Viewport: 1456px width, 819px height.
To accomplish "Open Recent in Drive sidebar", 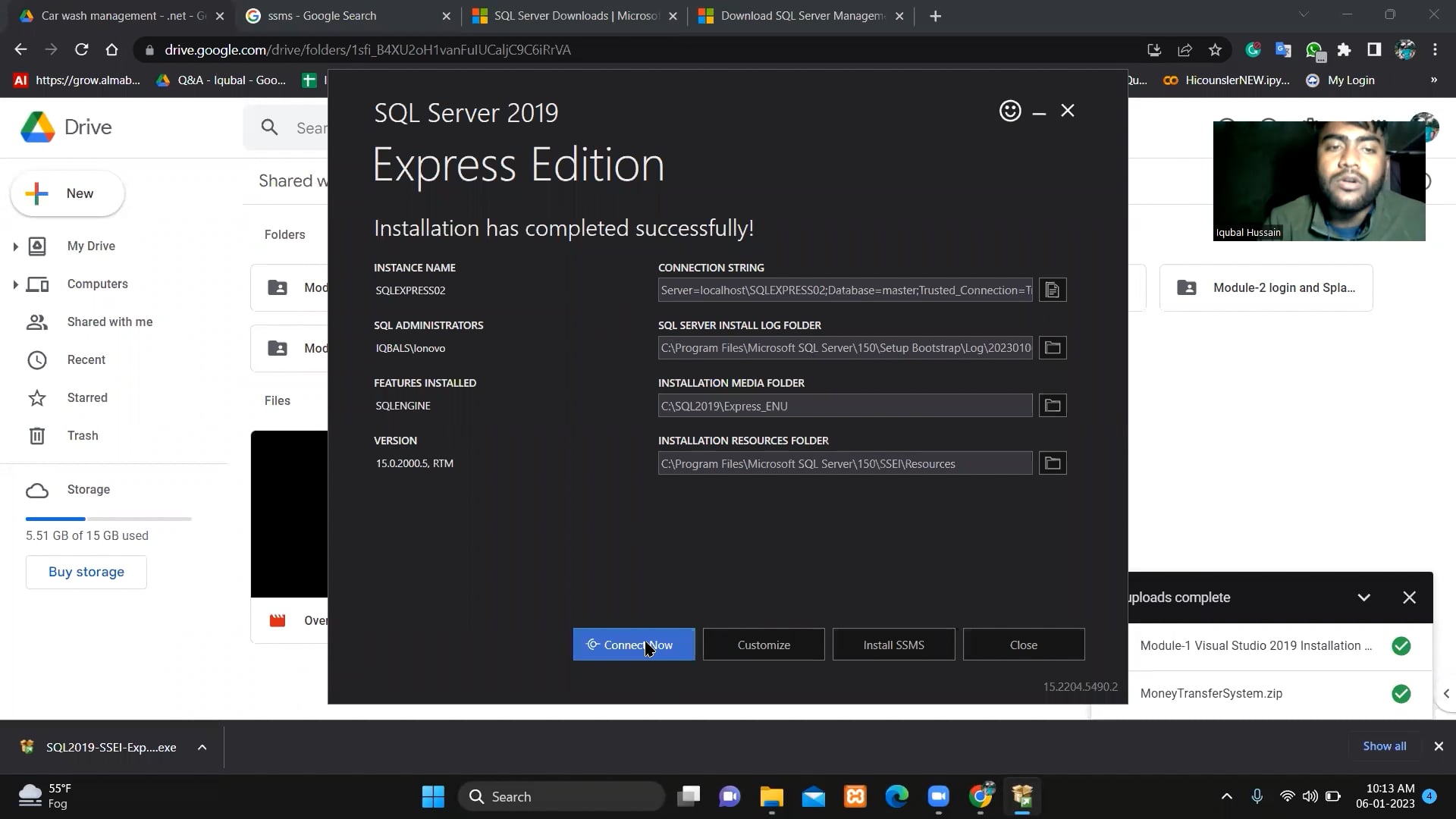I will (x=86, y=359).
